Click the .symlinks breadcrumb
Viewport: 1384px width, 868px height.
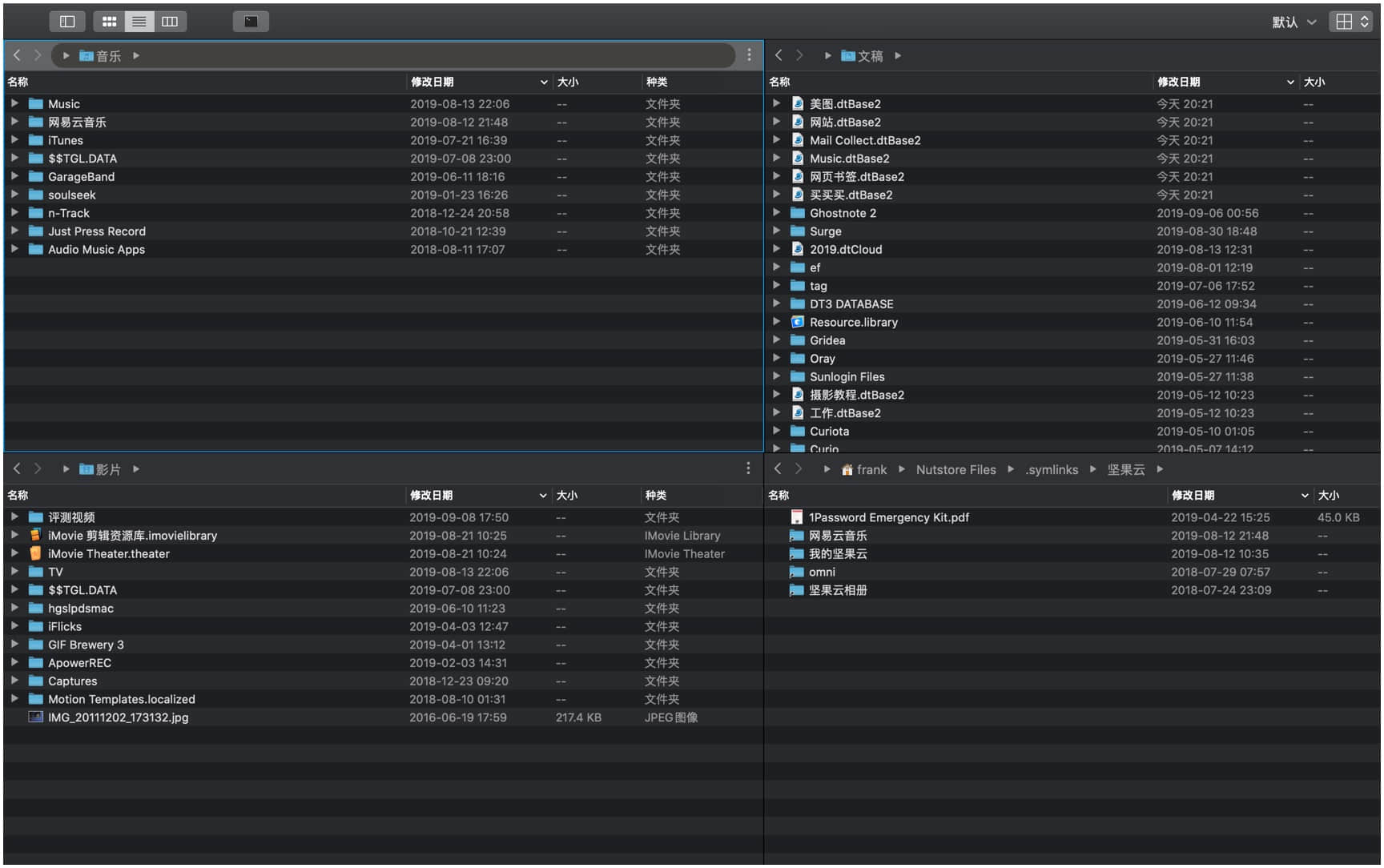[x=1052, y=470]
